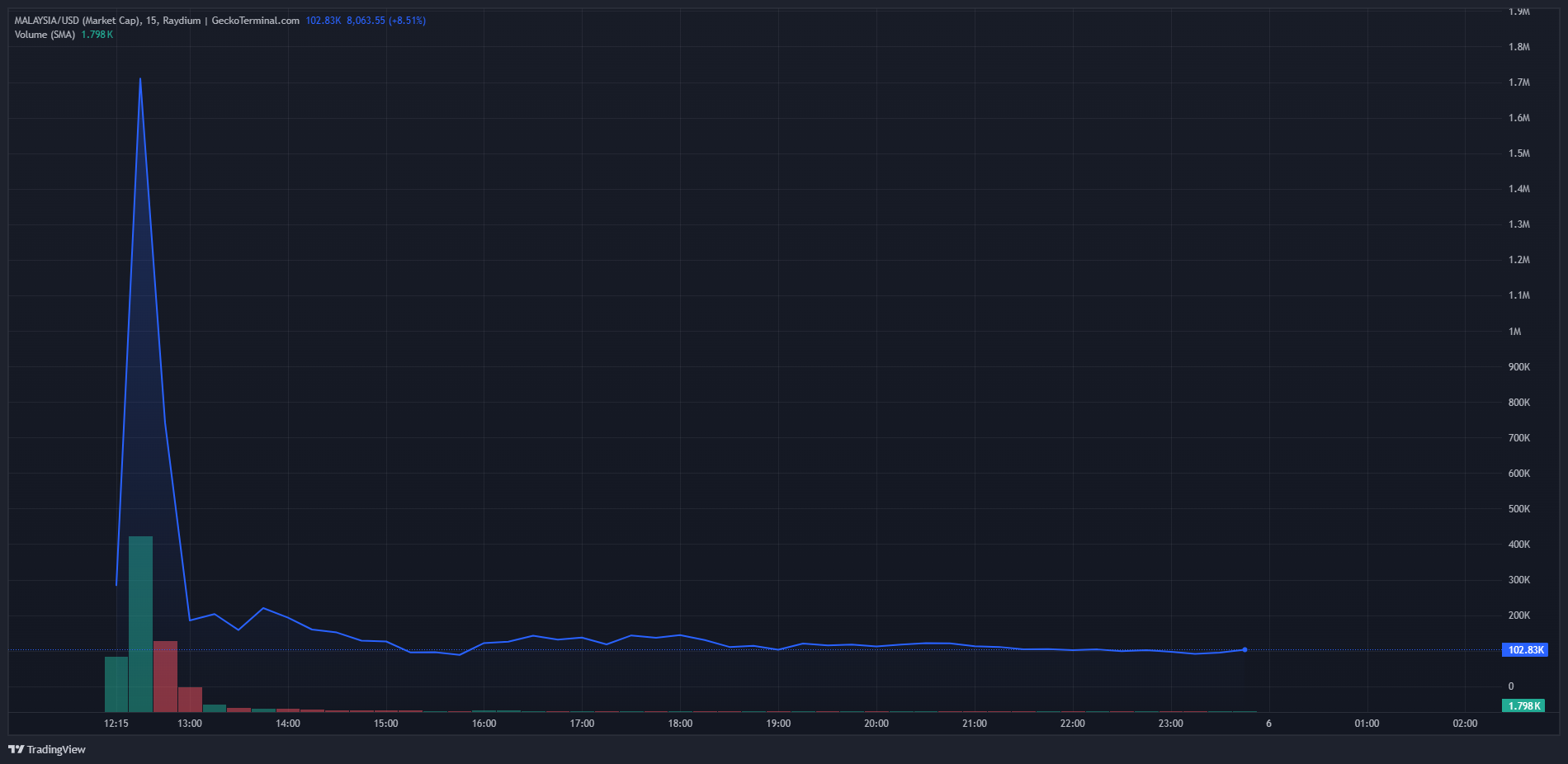
Task: Click the 13:00 time axis label
Action: (190, 724)
